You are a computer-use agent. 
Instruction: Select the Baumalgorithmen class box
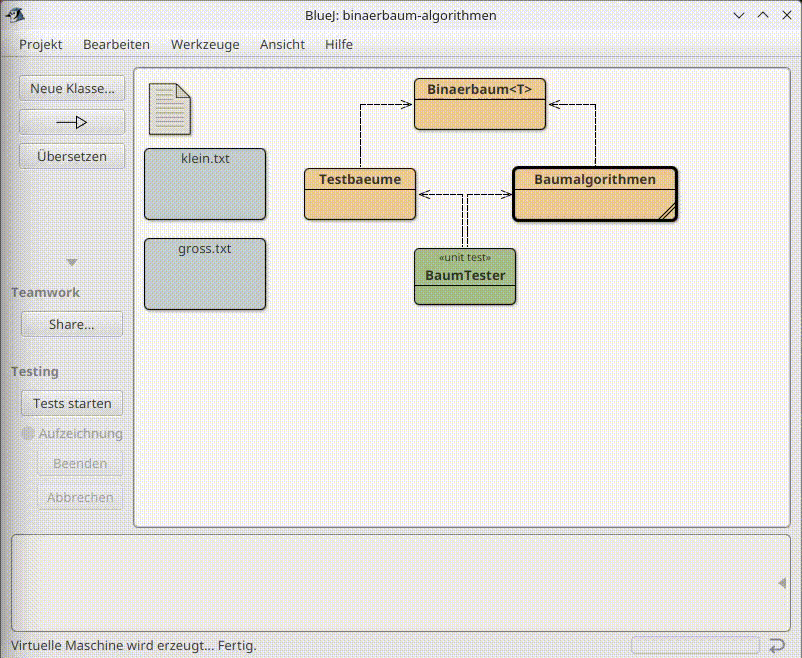click(595, 194)
